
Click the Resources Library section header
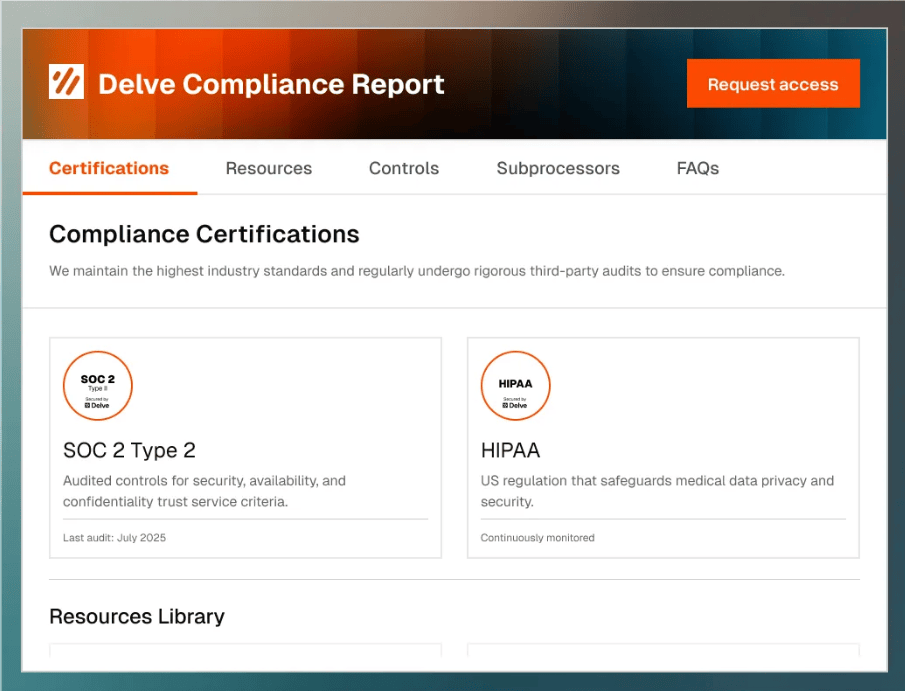(137, 616)
